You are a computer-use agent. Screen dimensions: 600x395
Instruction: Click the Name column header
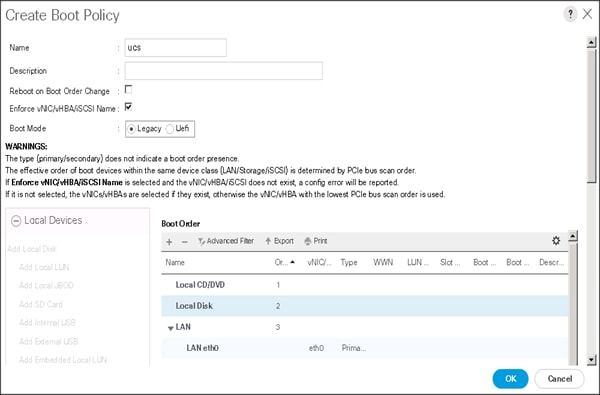175,263
